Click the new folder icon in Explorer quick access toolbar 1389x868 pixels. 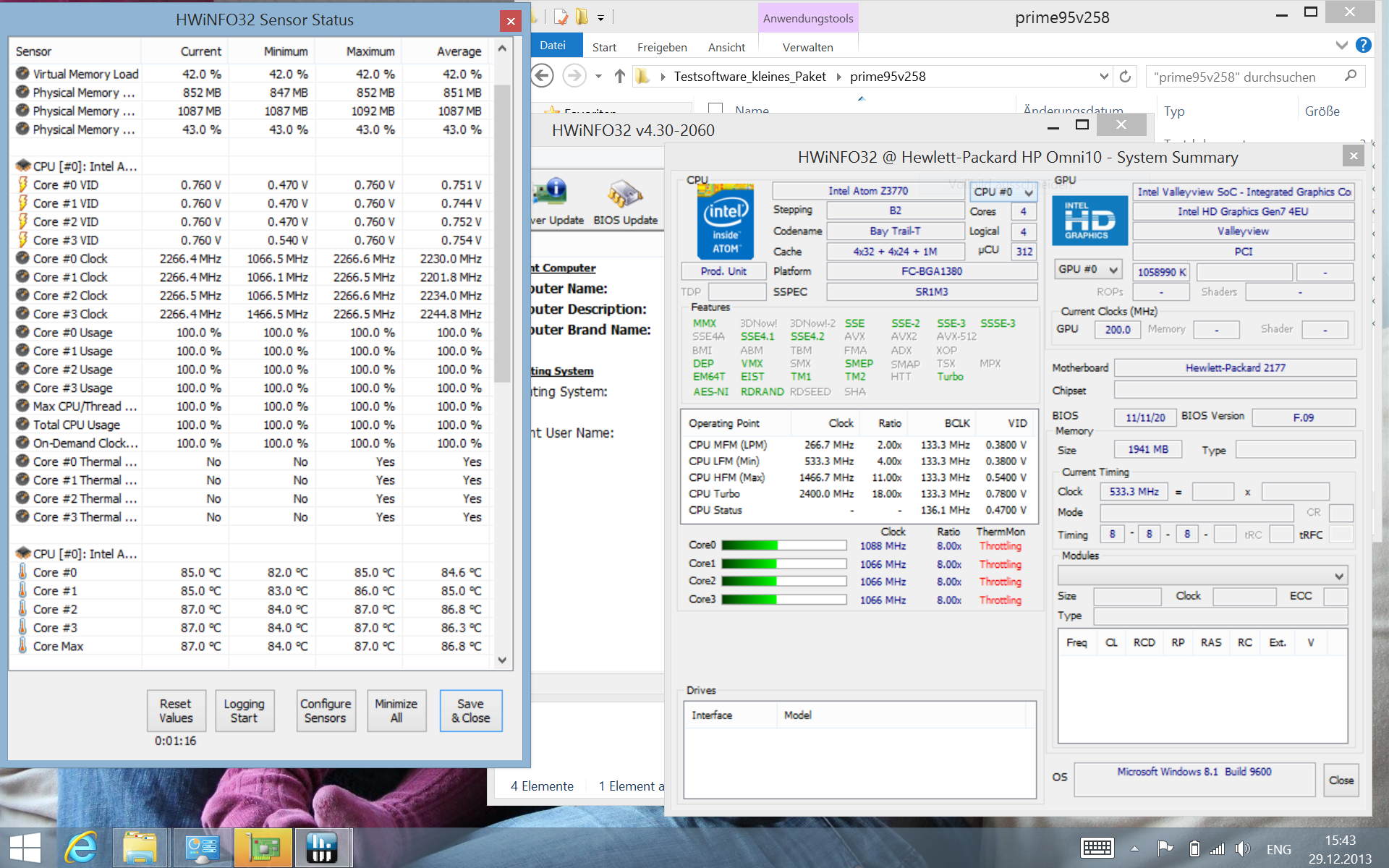coord(582,17)
